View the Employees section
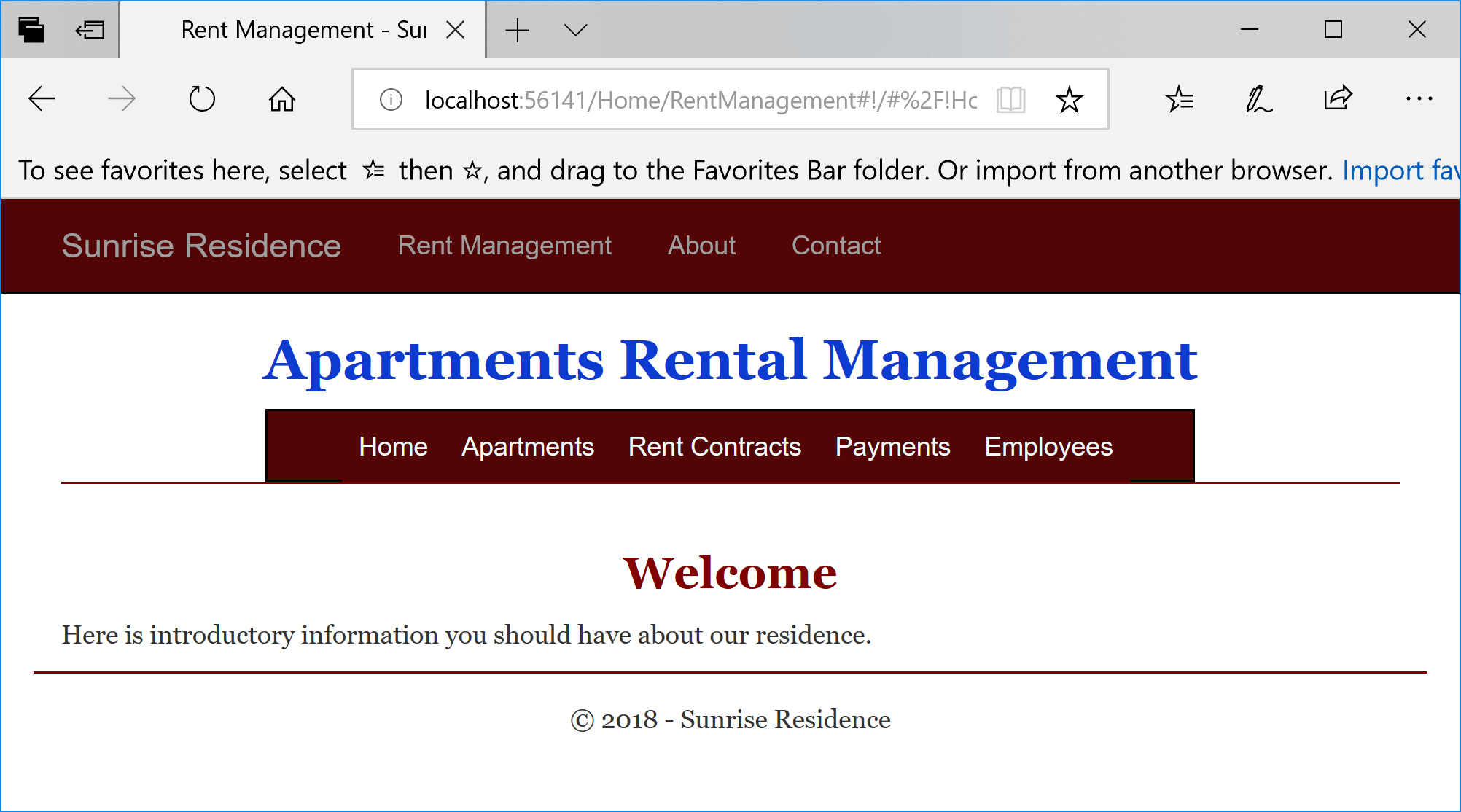Image resolution: width=1461 pixels, height=812 pixels. pyautogui.click(x=1048, y=447)
